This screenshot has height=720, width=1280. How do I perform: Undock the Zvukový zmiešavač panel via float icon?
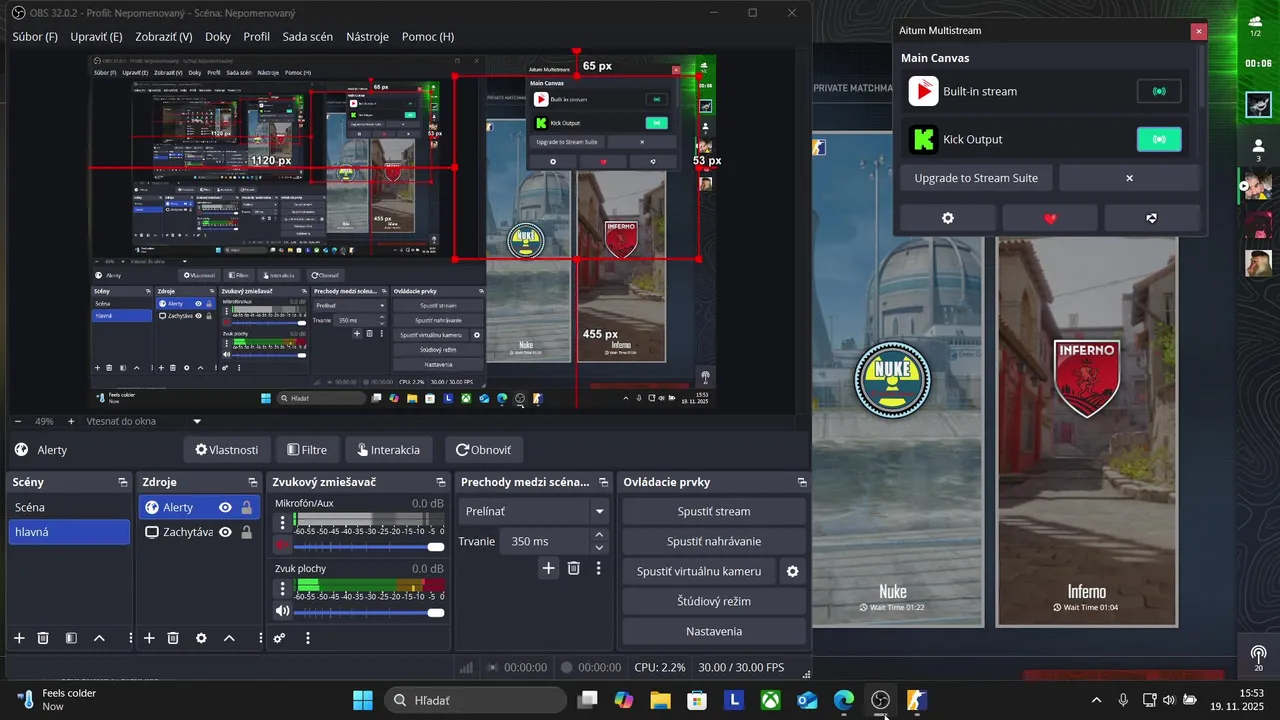click(x=441, y=482)
